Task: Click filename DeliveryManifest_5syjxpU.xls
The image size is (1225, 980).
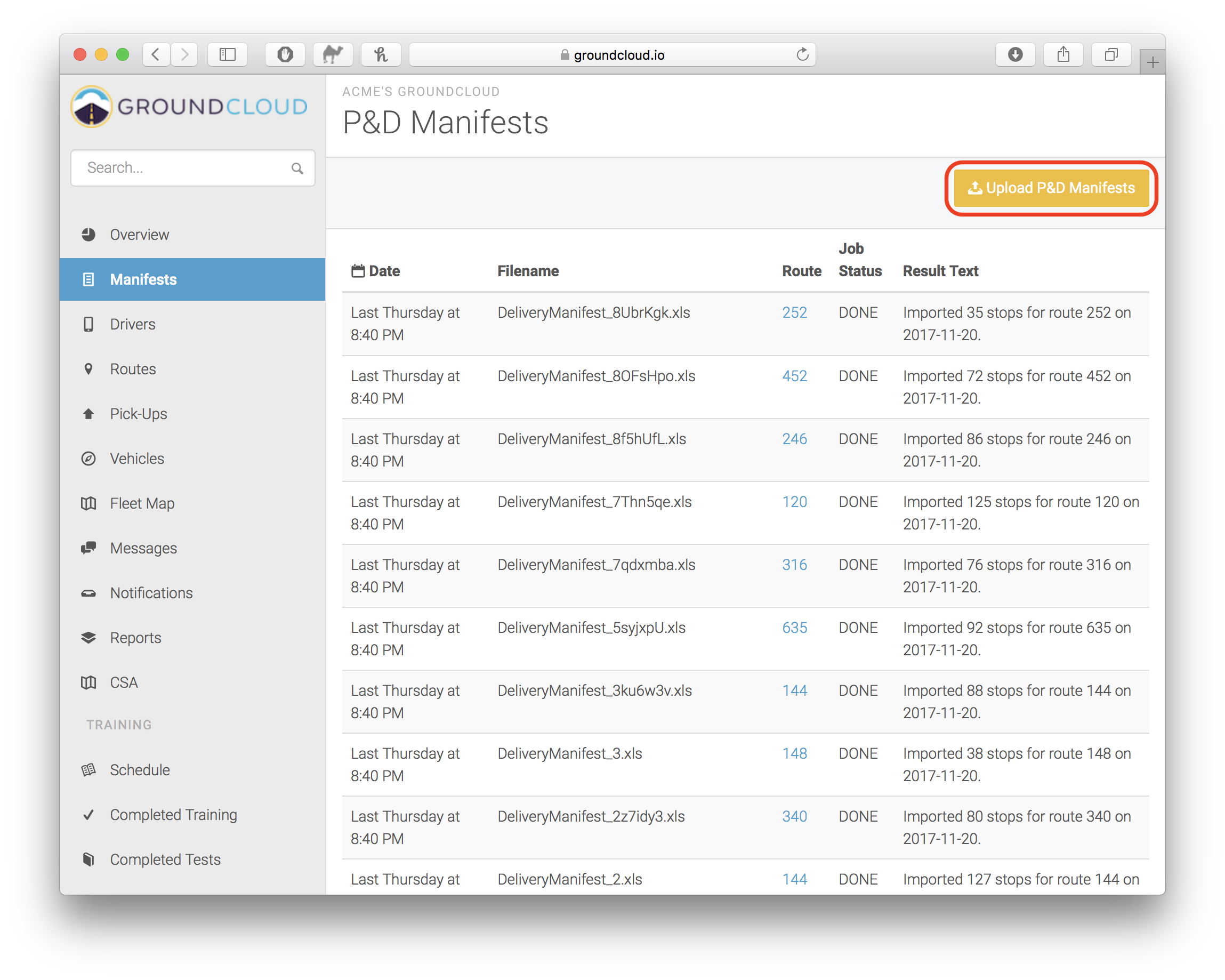Action: (x=592, y=628)
